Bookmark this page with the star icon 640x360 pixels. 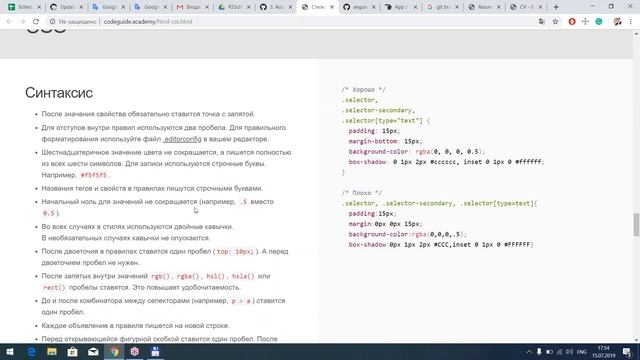click(x=555, y=22)
